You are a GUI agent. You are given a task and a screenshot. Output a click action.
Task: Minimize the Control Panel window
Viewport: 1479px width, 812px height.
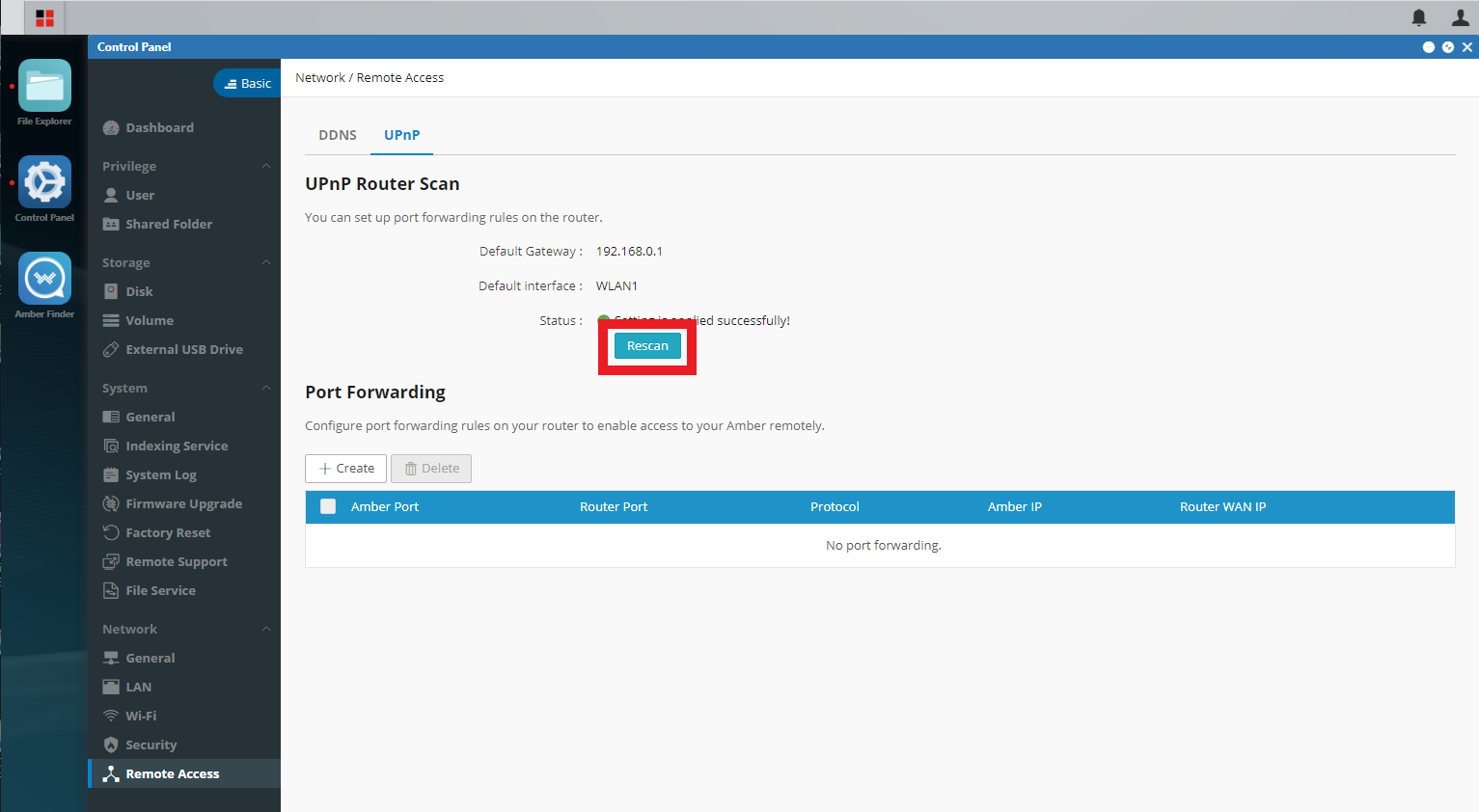1429,47
